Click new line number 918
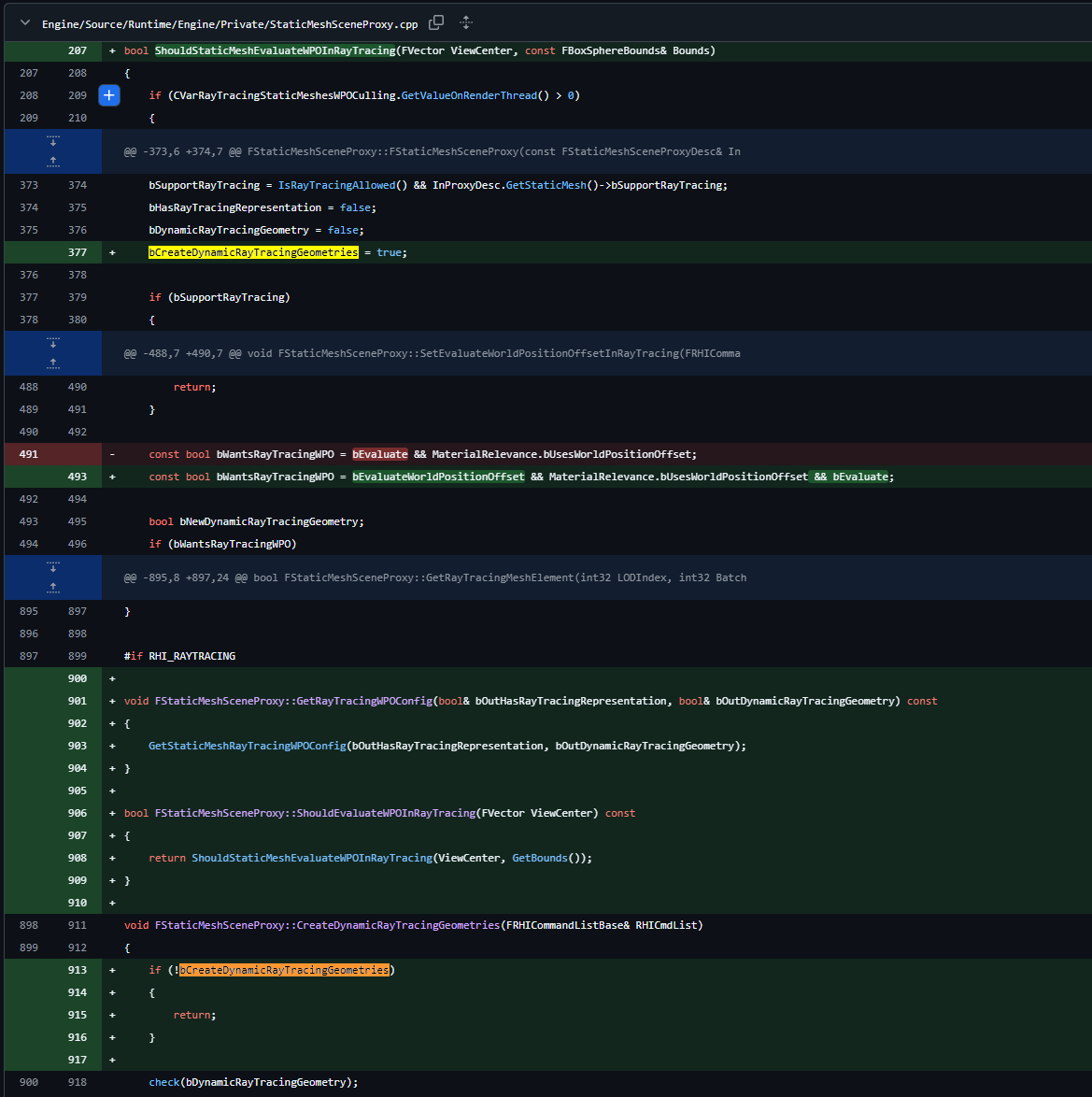Screen dimensions: 1092x1097 pyautogui.click(x=78, y=1082)
